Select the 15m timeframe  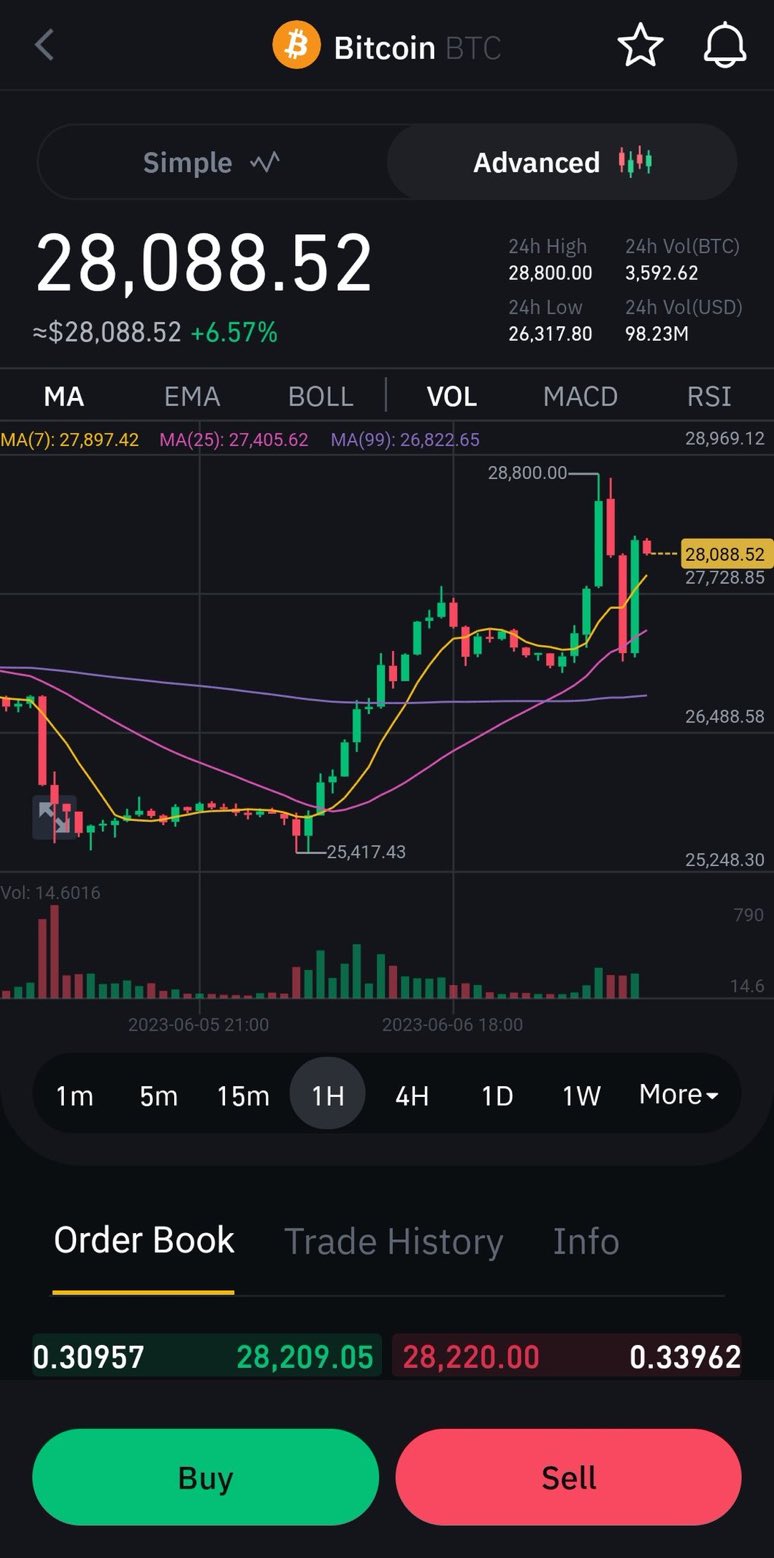click(x=243, y=1095)
